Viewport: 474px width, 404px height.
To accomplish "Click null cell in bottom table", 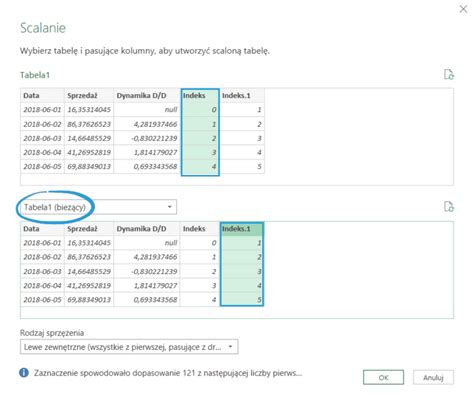I will click(147, 243).
